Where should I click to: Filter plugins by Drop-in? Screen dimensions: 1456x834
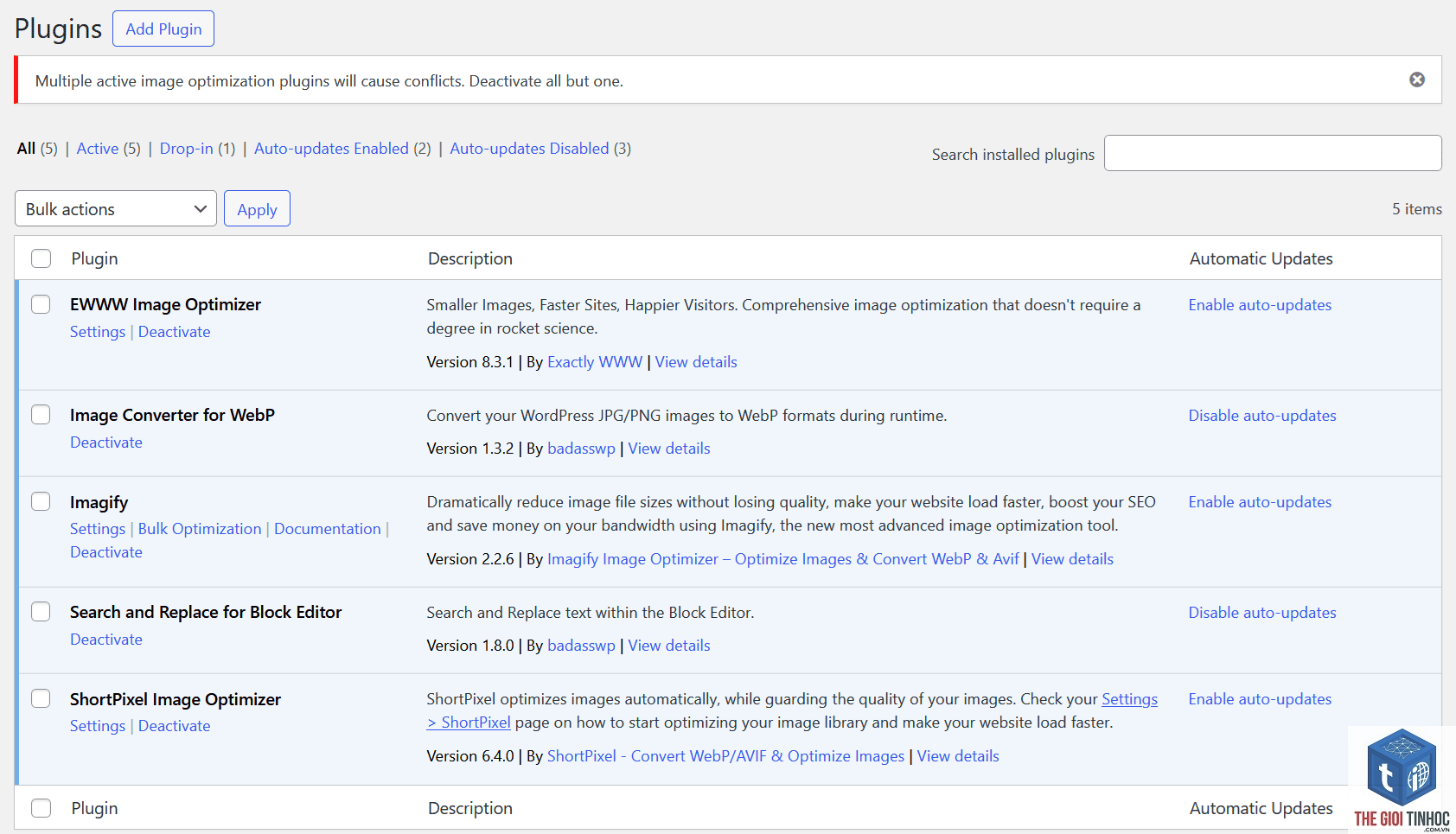point(186,149)
